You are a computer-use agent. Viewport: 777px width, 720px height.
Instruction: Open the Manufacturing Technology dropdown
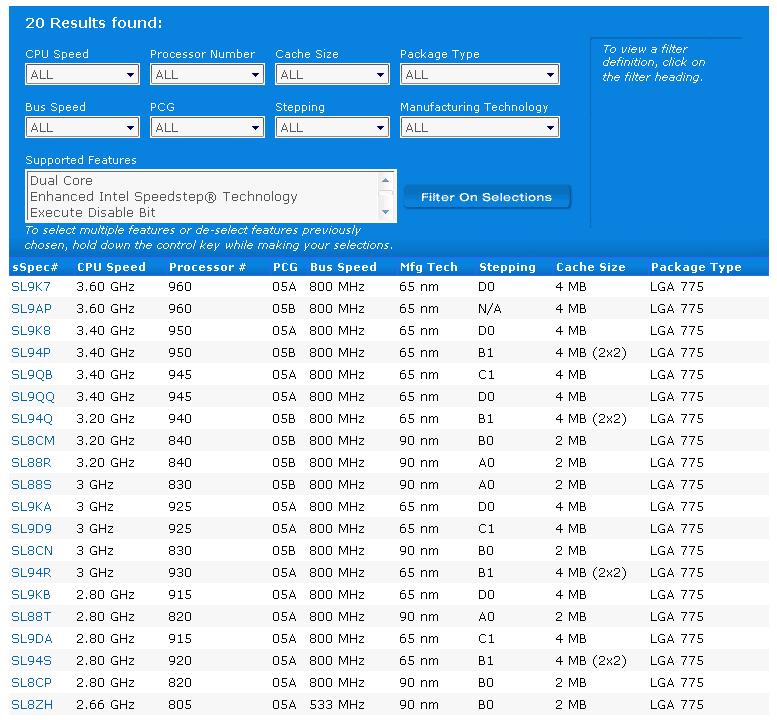coord(480,128)
